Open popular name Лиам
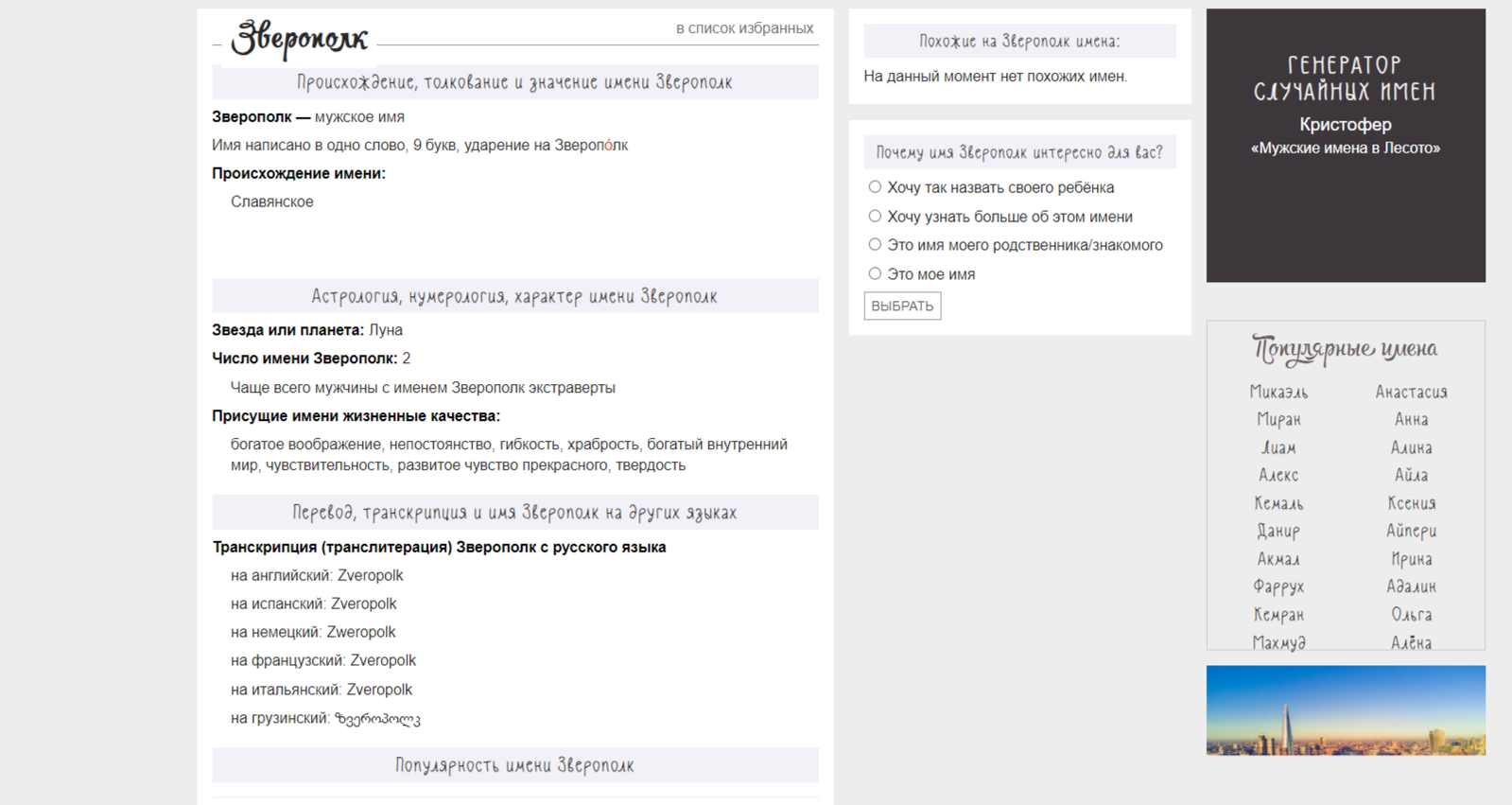 1278,447
